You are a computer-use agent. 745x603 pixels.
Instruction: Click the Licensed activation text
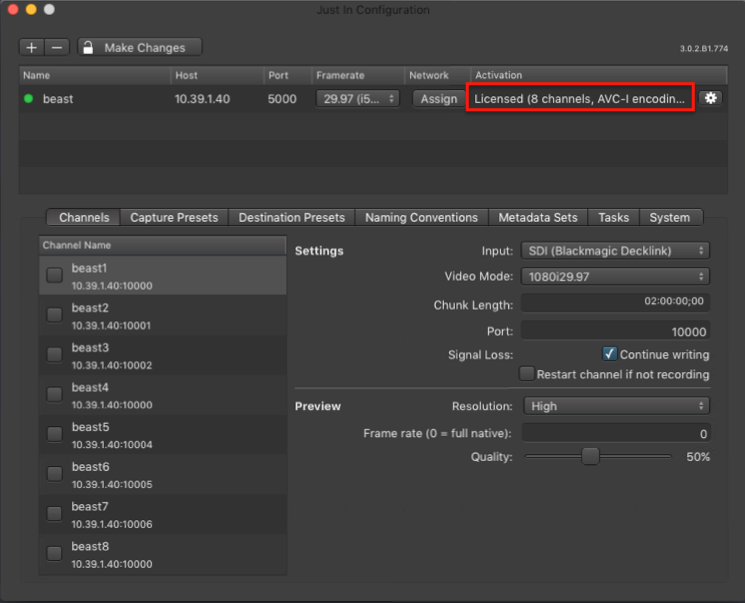tap(580, 98)
